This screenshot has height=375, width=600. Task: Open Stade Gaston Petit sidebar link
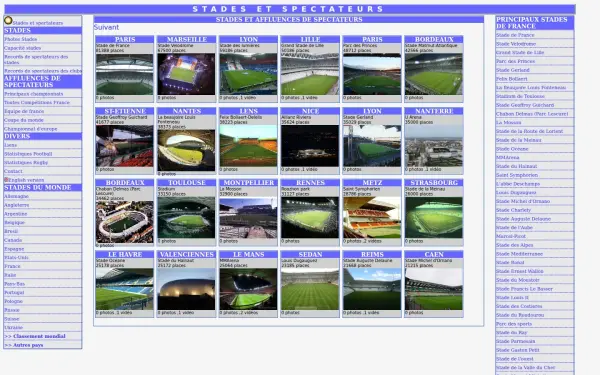(518, 350)
